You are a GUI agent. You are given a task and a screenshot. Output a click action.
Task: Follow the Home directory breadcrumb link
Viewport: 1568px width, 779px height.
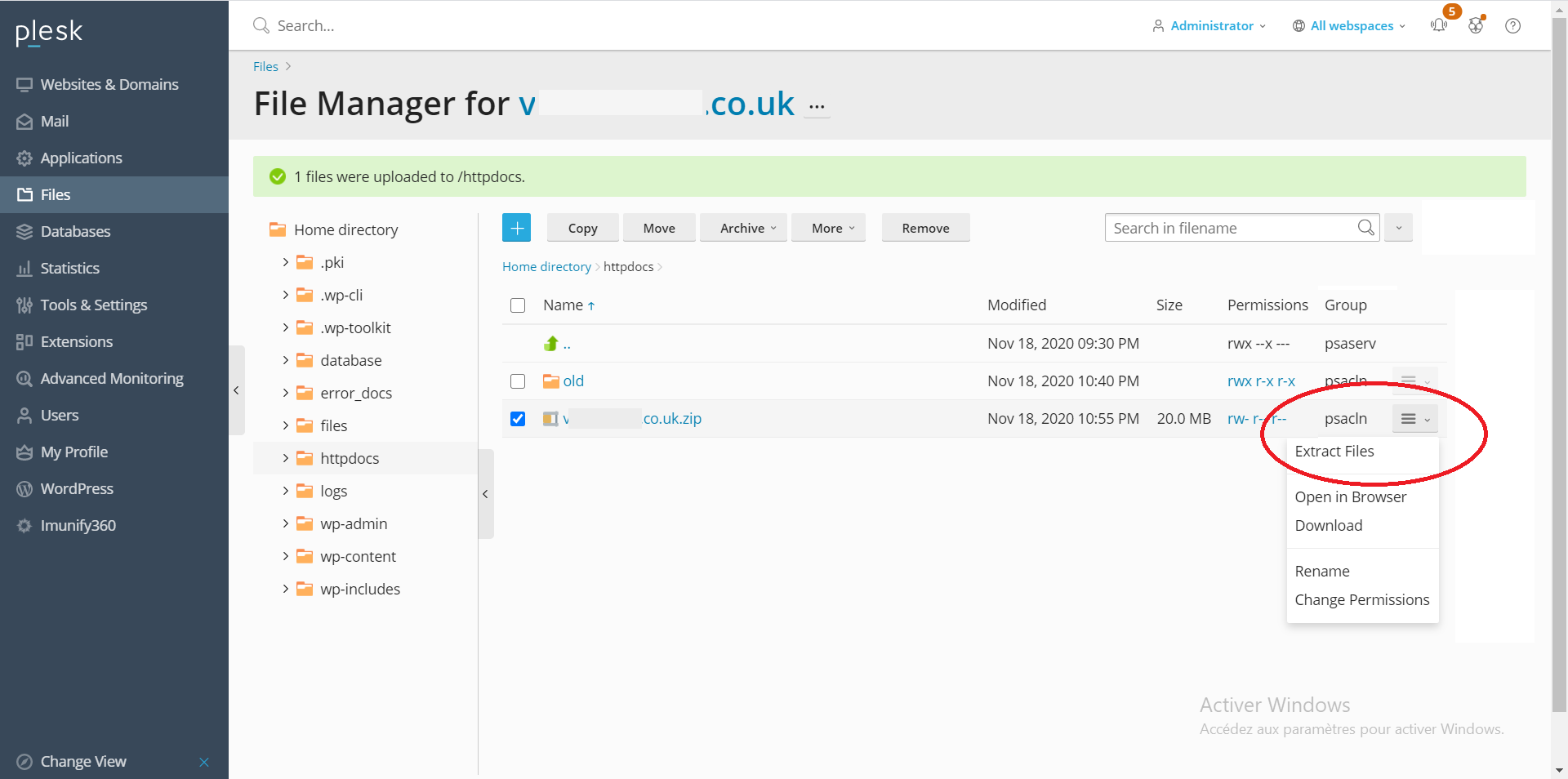[x=546, y=267]
